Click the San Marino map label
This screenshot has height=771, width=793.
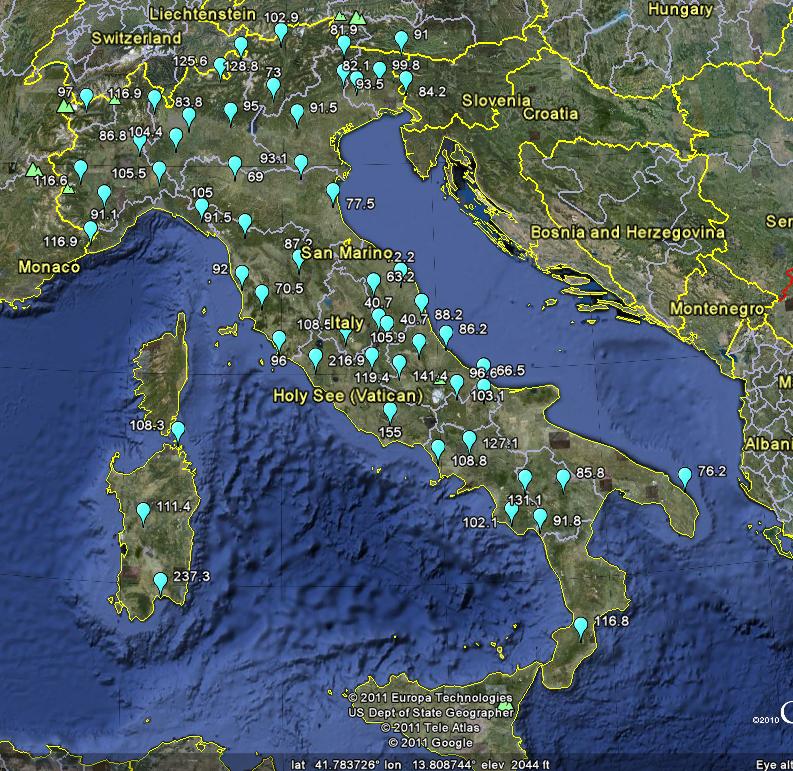[342, 254]
